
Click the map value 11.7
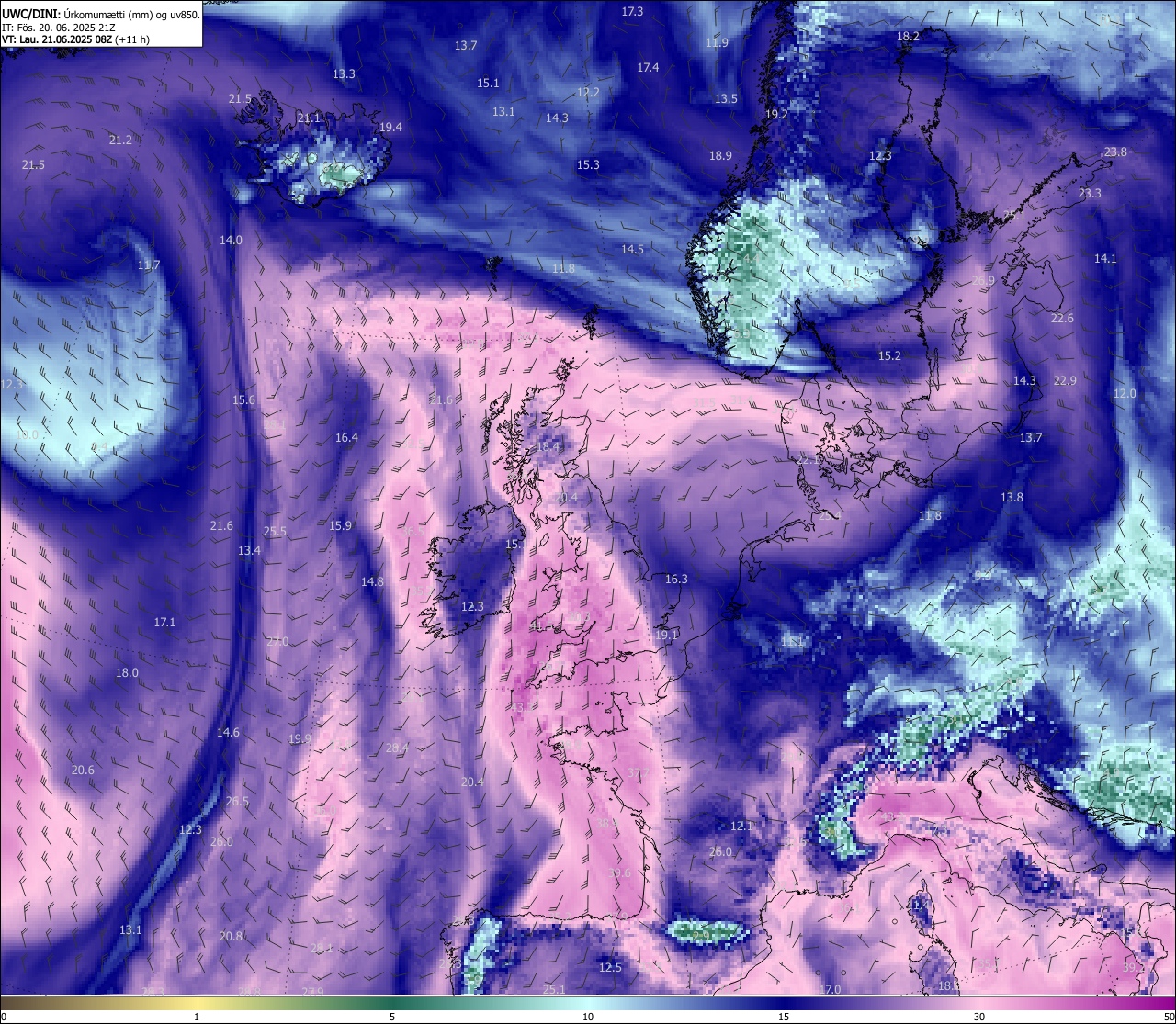coord(149,265)
